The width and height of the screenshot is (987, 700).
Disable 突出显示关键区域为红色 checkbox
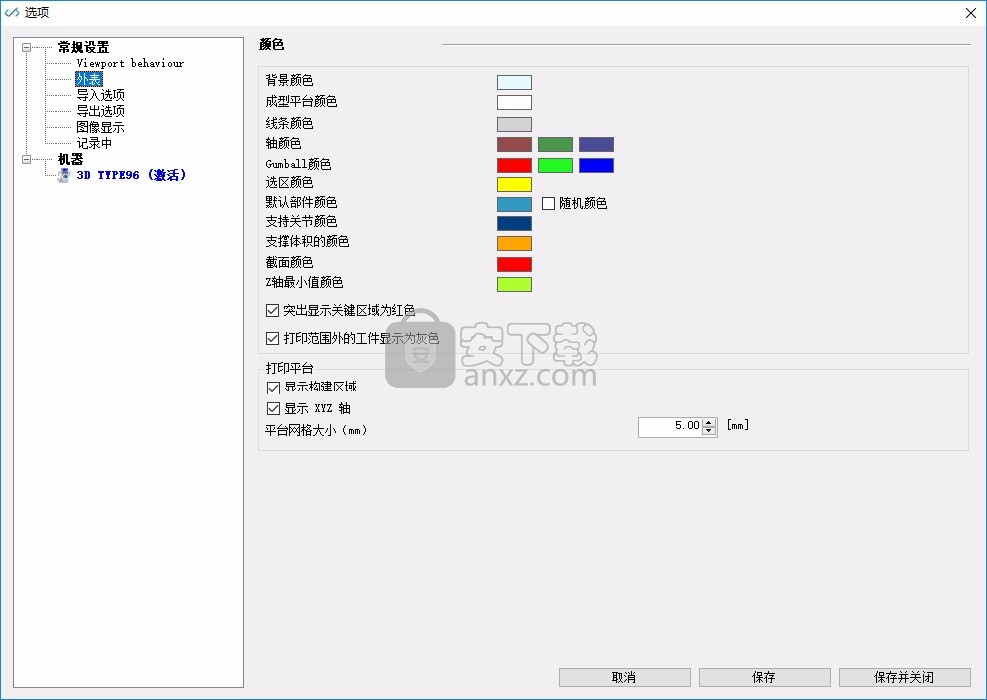(x=273, y=311)
